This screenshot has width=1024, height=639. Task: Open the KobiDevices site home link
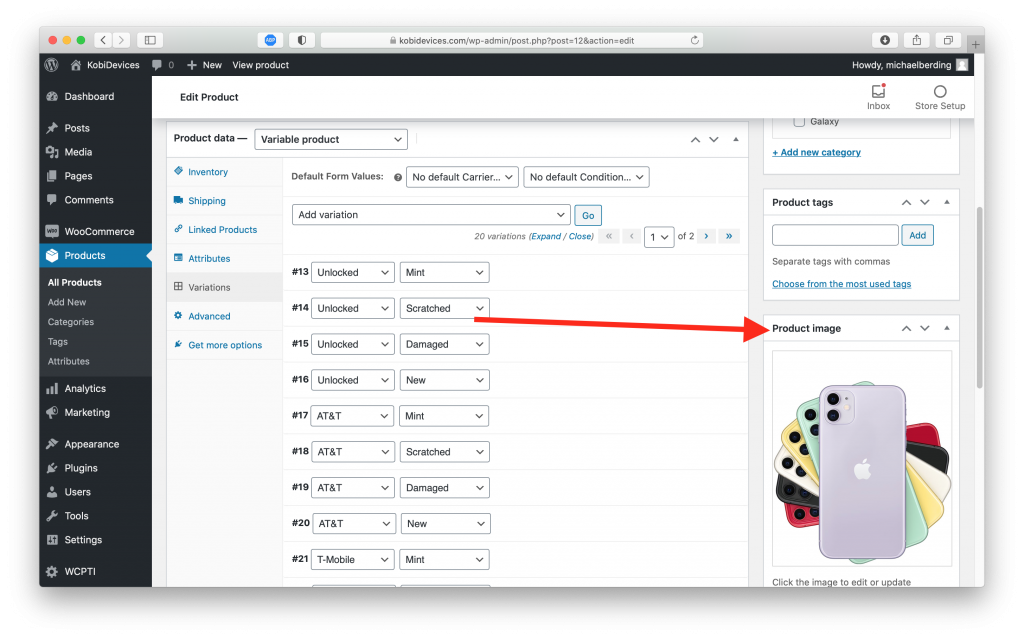tap(105, 65)
